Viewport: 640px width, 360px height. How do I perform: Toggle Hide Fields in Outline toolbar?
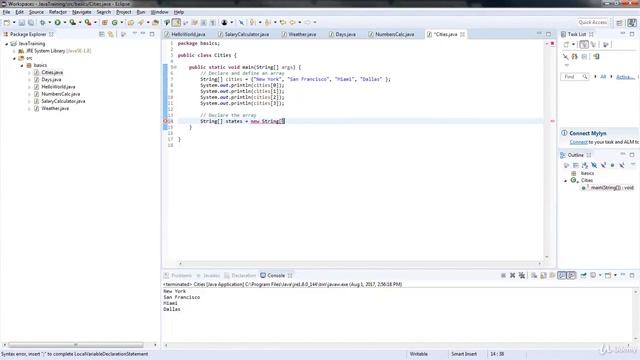[594, 165]
